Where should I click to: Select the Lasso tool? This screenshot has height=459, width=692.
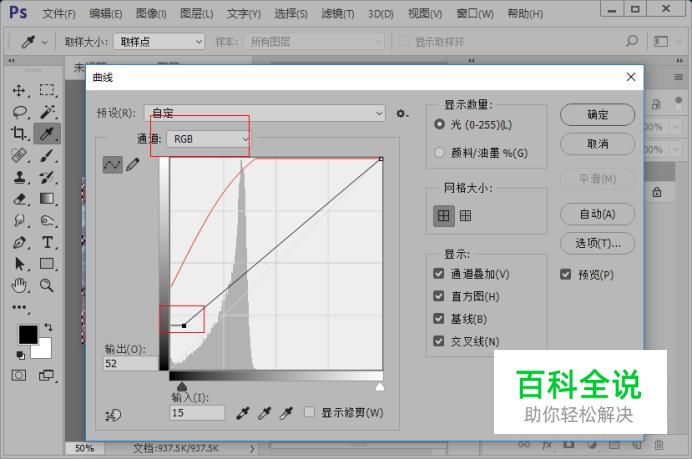click(19, 112)
